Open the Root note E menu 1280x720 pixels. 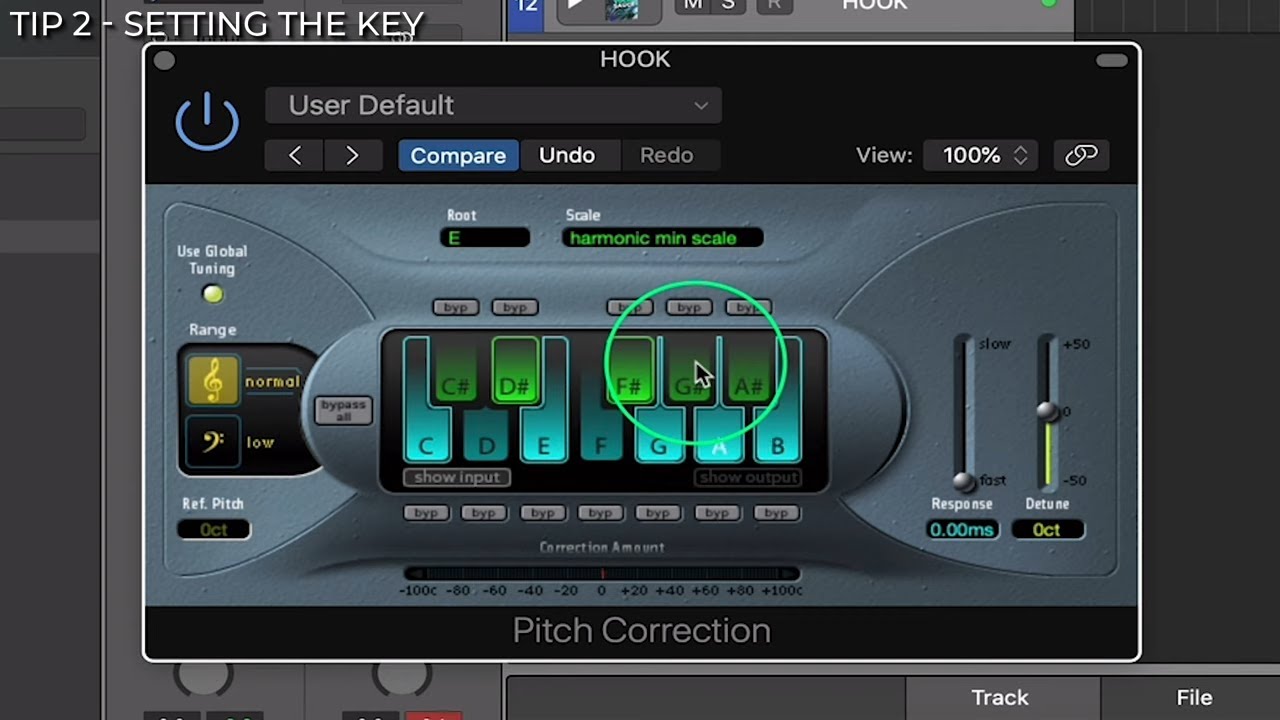point(484,238)
